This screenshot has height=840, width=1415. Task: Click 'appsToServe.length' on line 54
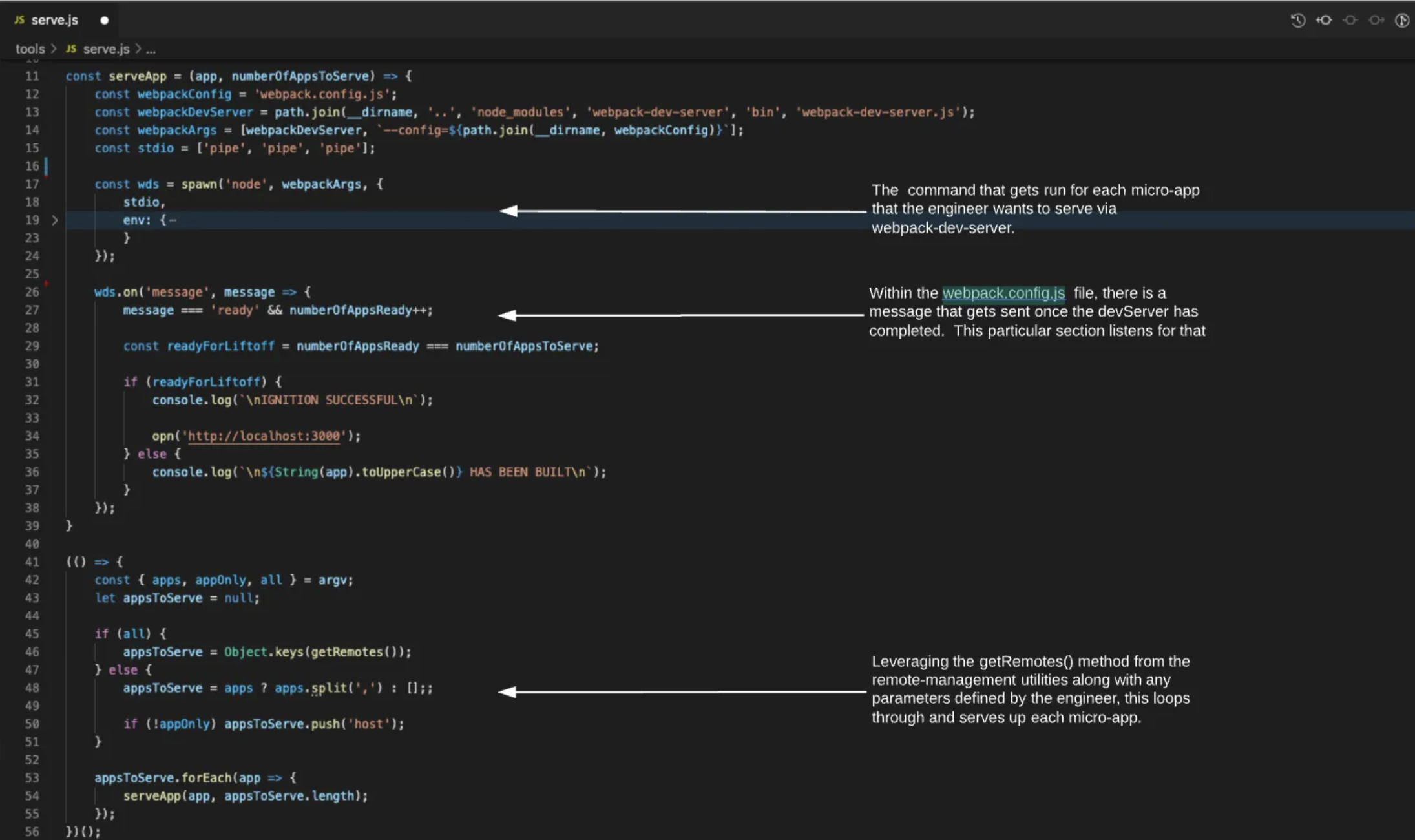coord(289,796)
